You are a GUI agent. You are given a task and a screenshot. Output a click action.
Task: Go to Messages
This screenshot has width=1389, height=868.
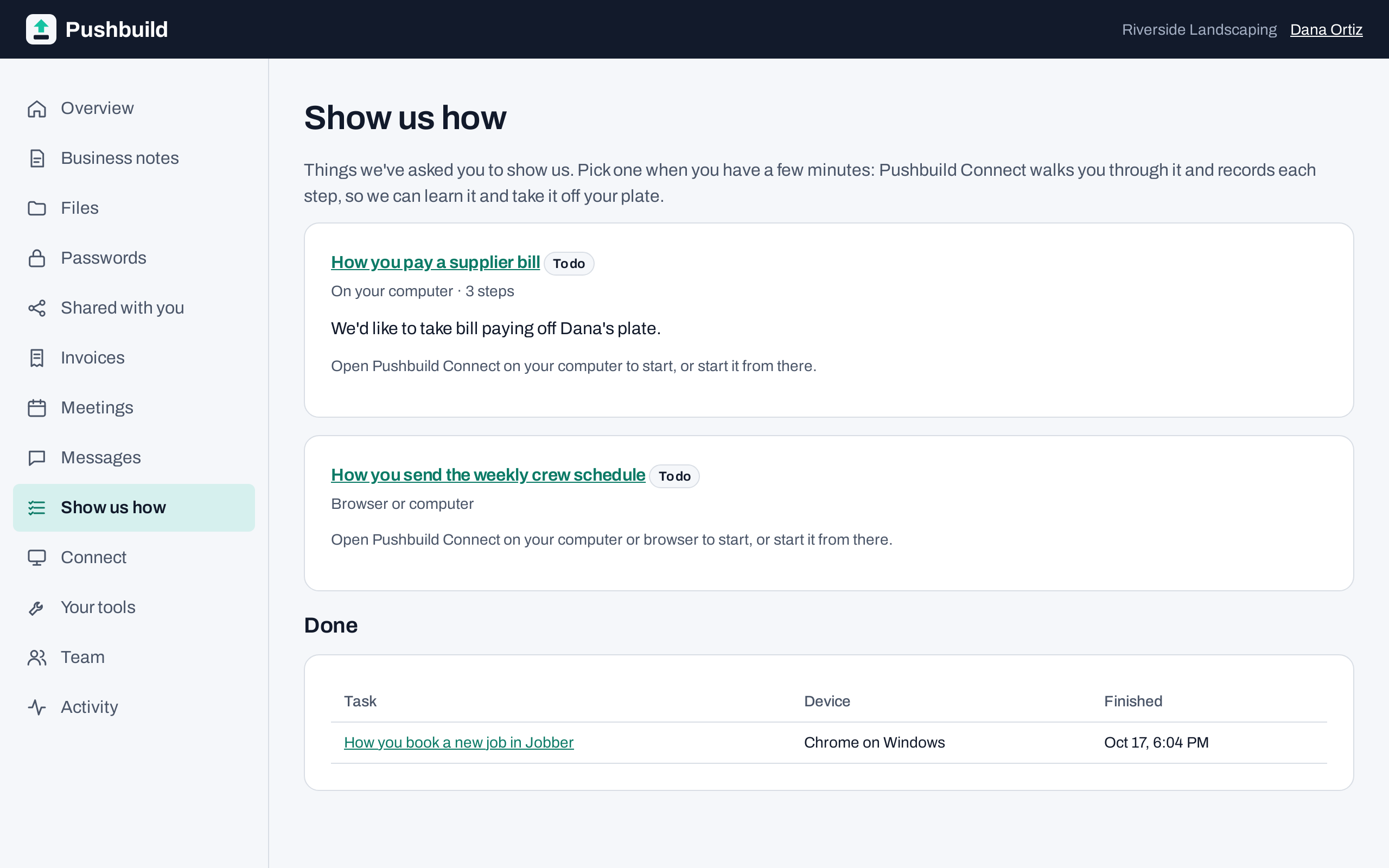133,458
